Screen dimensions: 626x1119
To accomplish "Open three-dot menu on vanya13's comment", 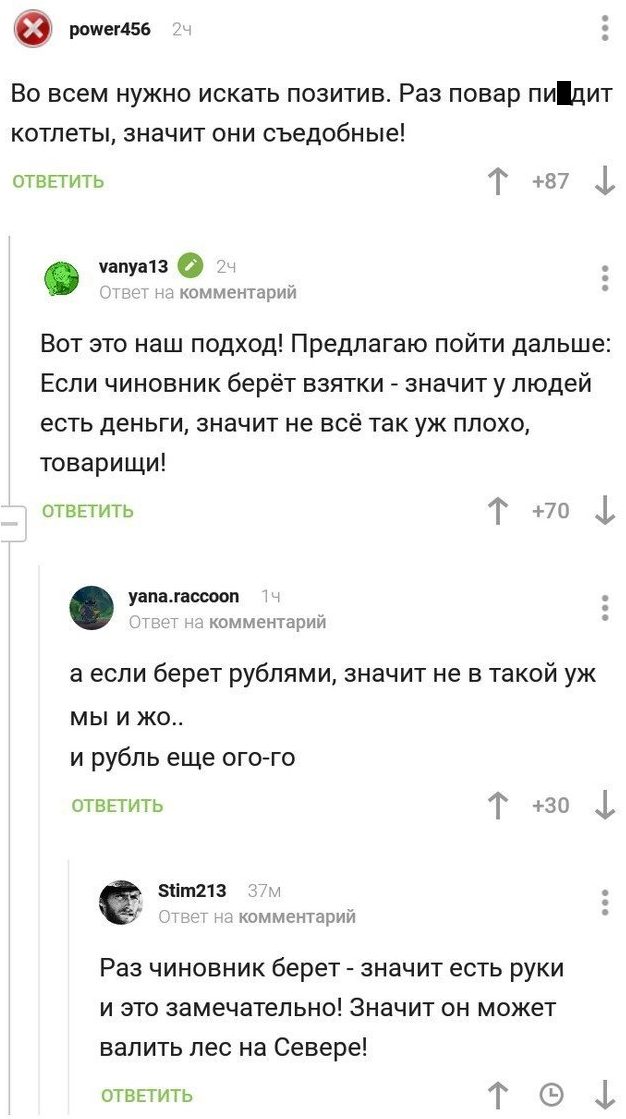I will (x=605, y=277).
